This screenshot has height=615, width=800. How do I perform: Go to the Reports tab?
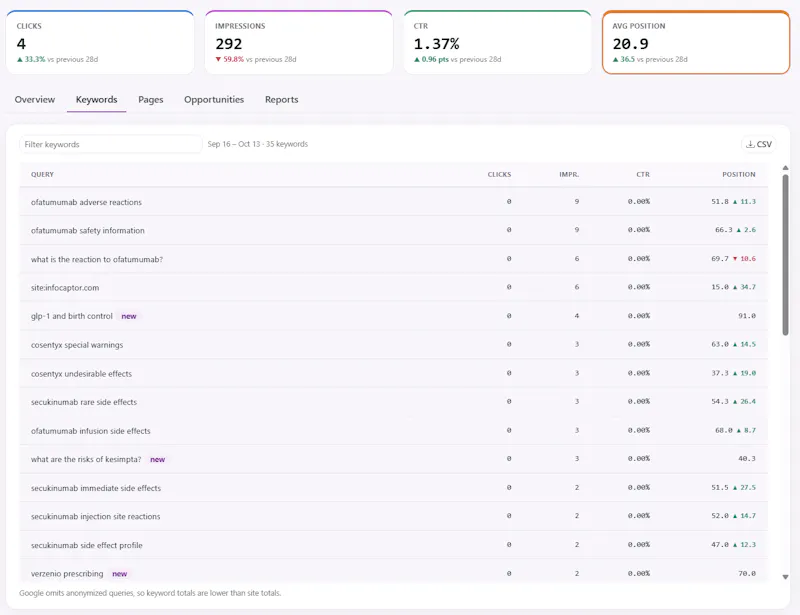click(x=282, y=100)
